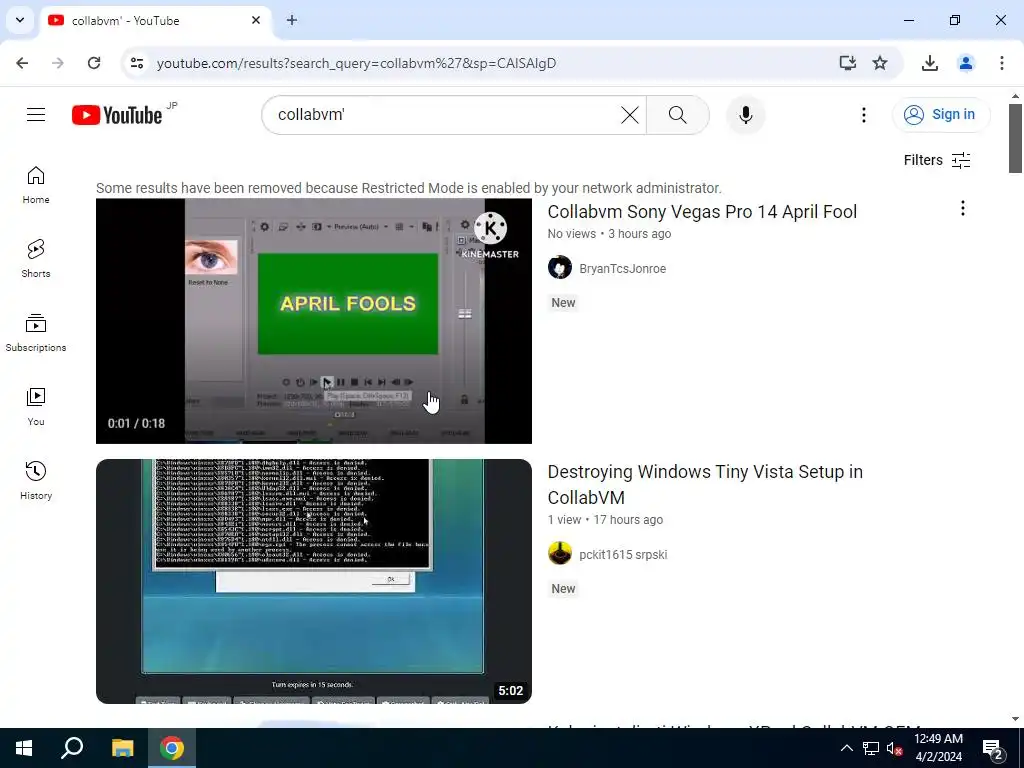
Task: Open You section in sidebar
Action: 36,406
